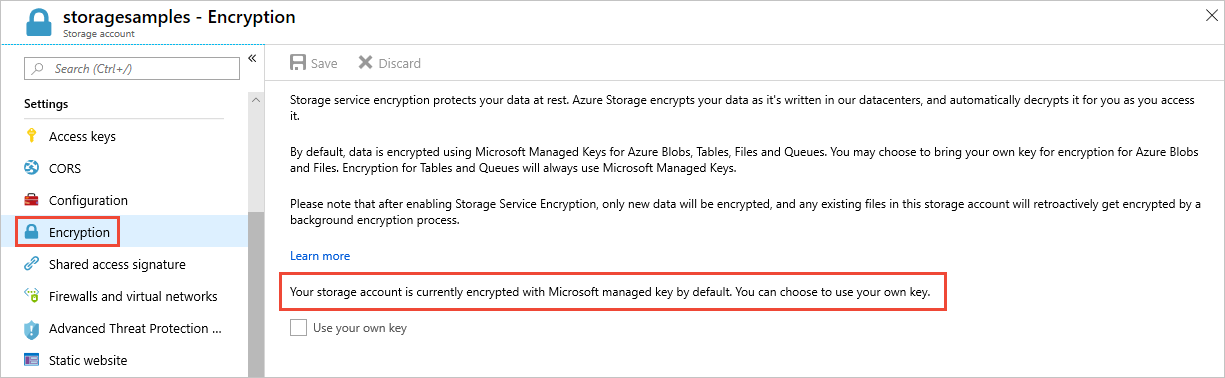
Task: Click the Shared access signature link icon
Action: 31,264
